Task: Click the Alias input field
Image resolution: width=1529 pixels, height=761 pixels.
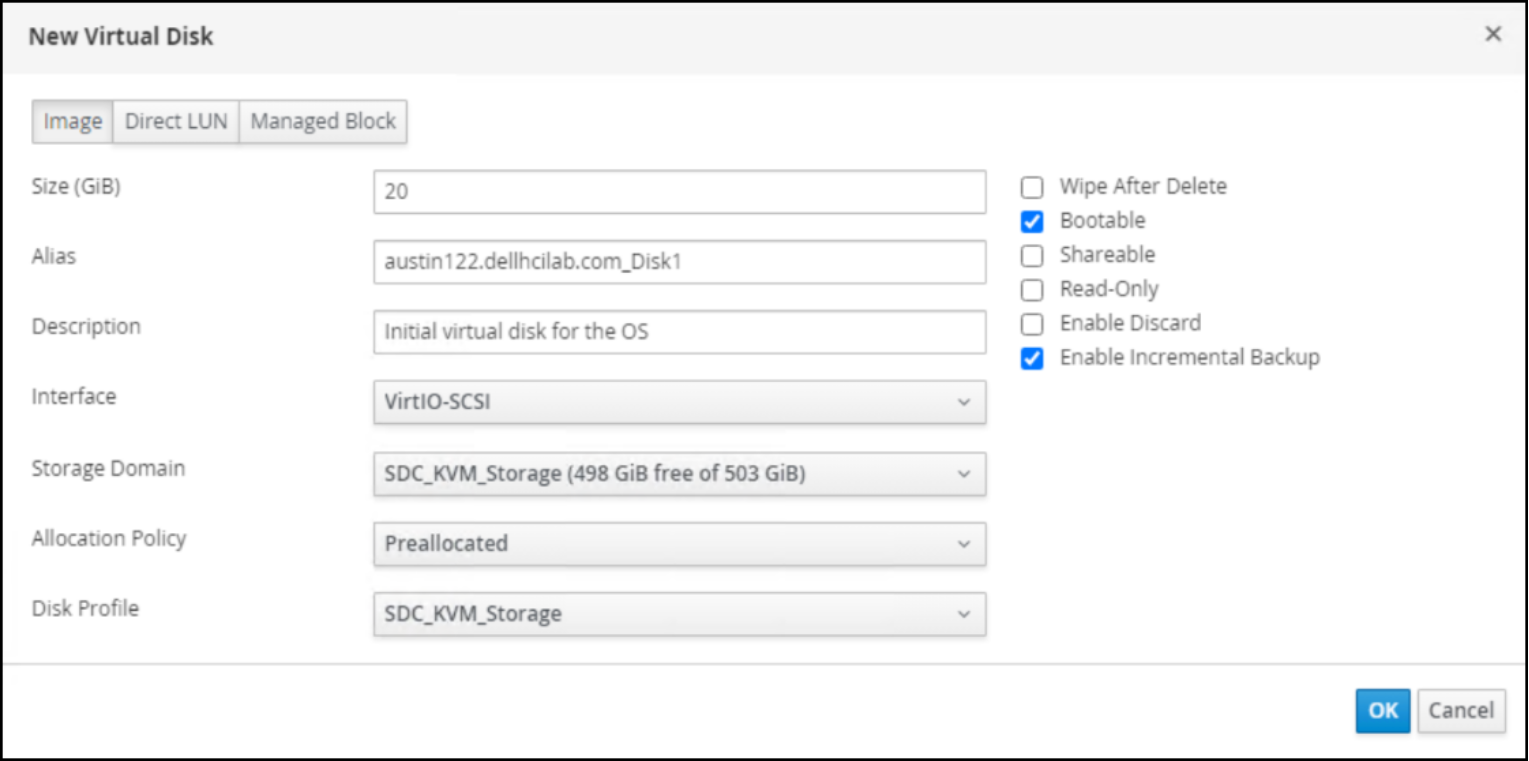Action: pos(680,262)
